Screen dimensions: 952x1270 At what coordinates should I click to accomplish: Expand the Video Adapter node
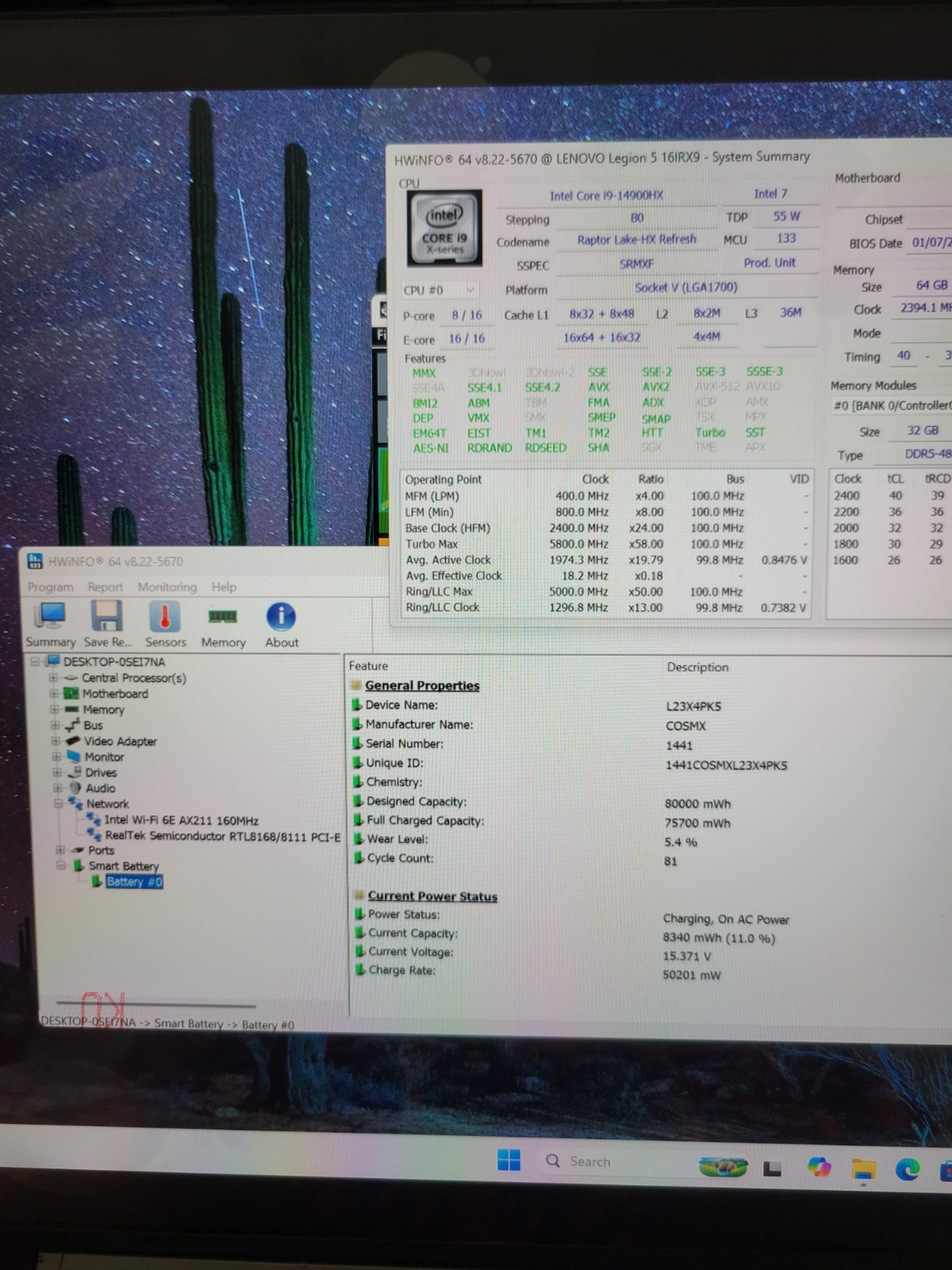click(x=56, y=741)
